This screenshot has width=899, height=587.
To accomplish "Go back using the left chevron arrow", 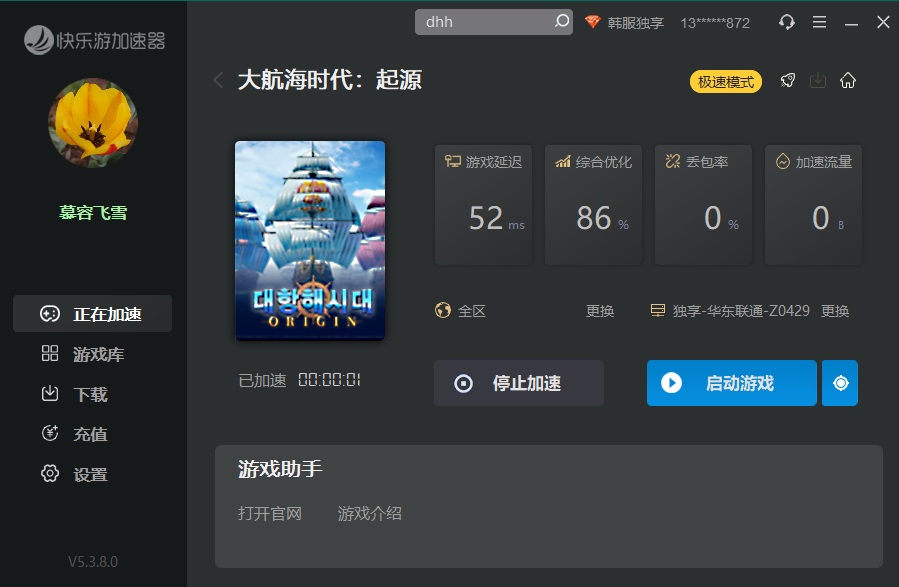I will [x=218, y=81].
